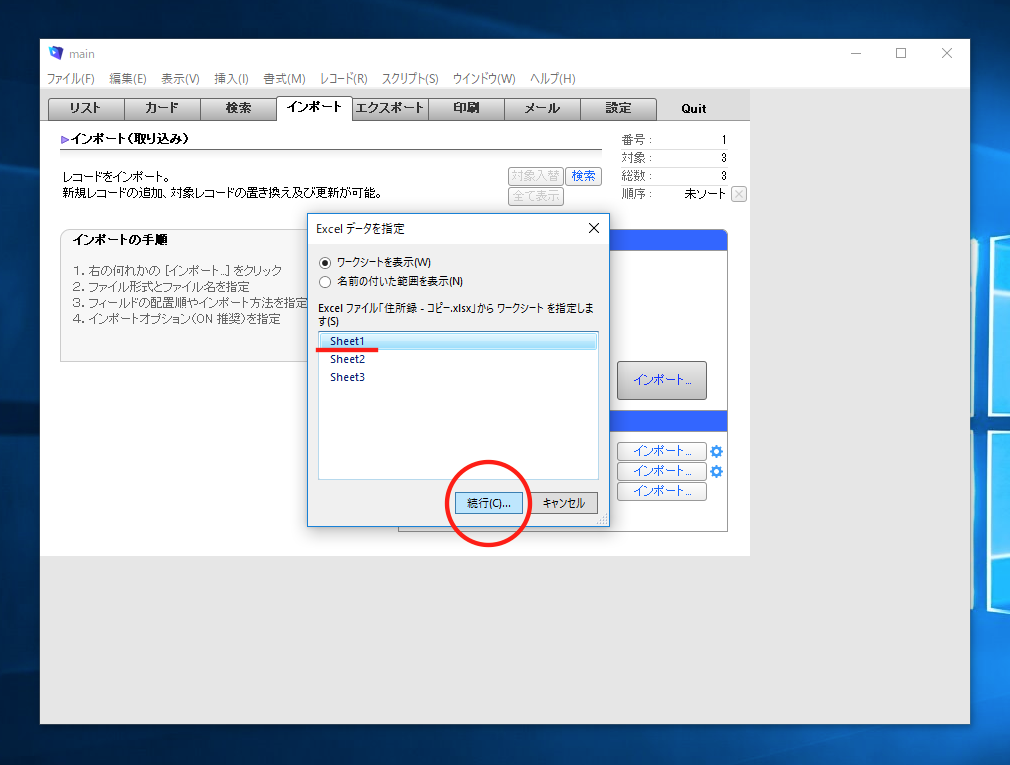Select the ワークシートを表示 radio button

point(324,262)
